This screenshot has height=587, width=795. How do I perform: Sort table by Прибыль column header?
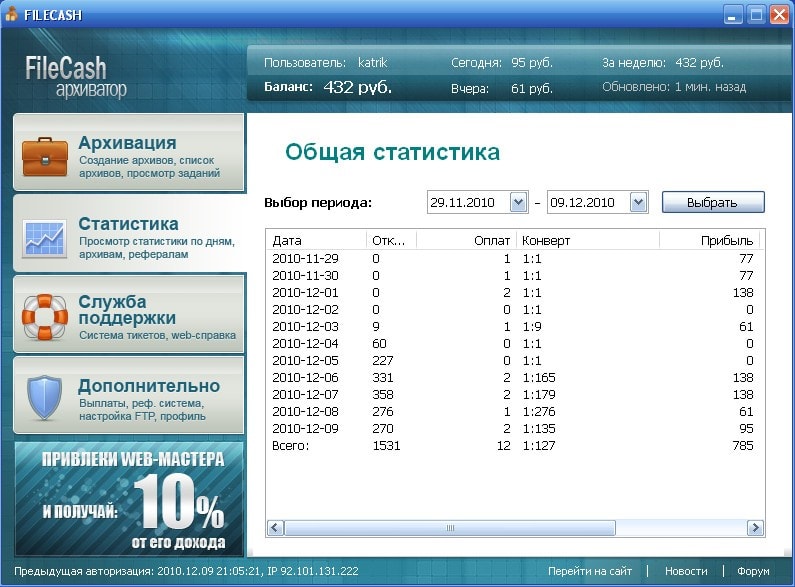[708, 241]
